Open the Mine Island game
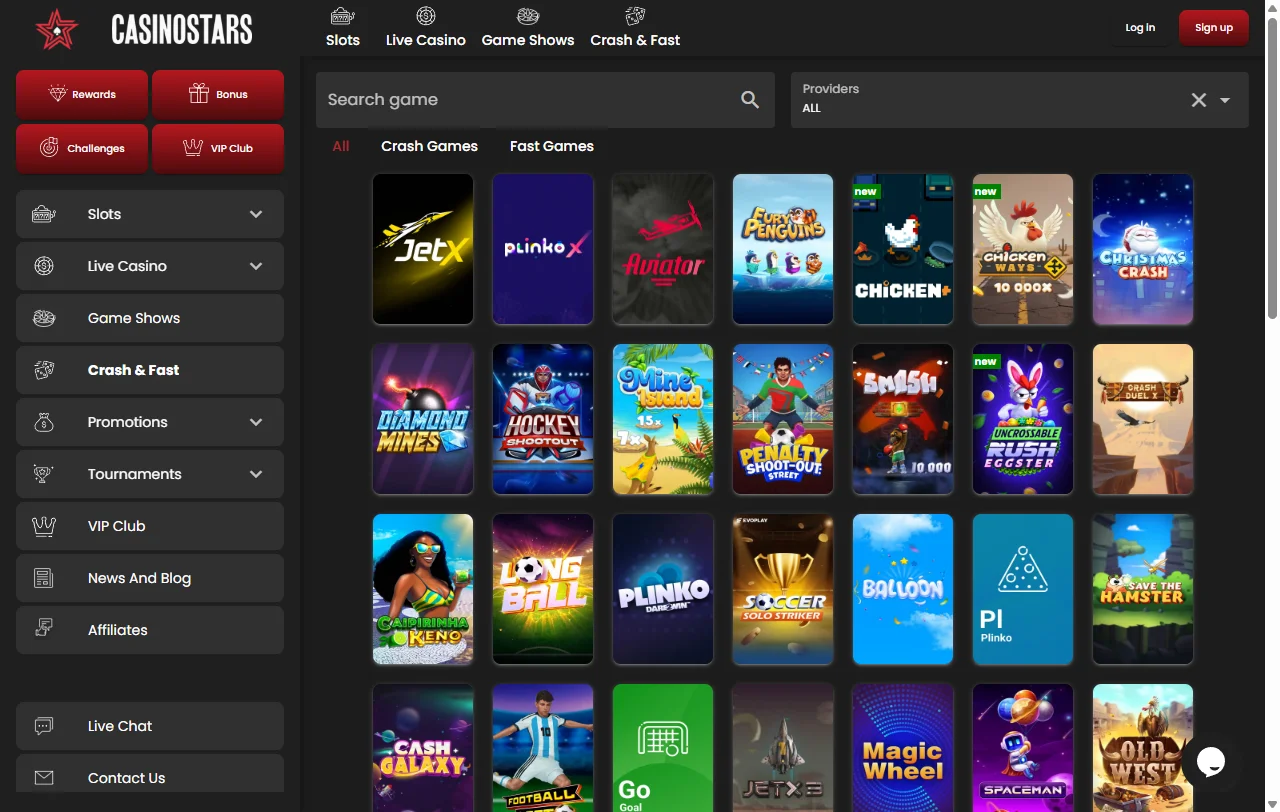 pyautogui.click(x=663, y=419)
